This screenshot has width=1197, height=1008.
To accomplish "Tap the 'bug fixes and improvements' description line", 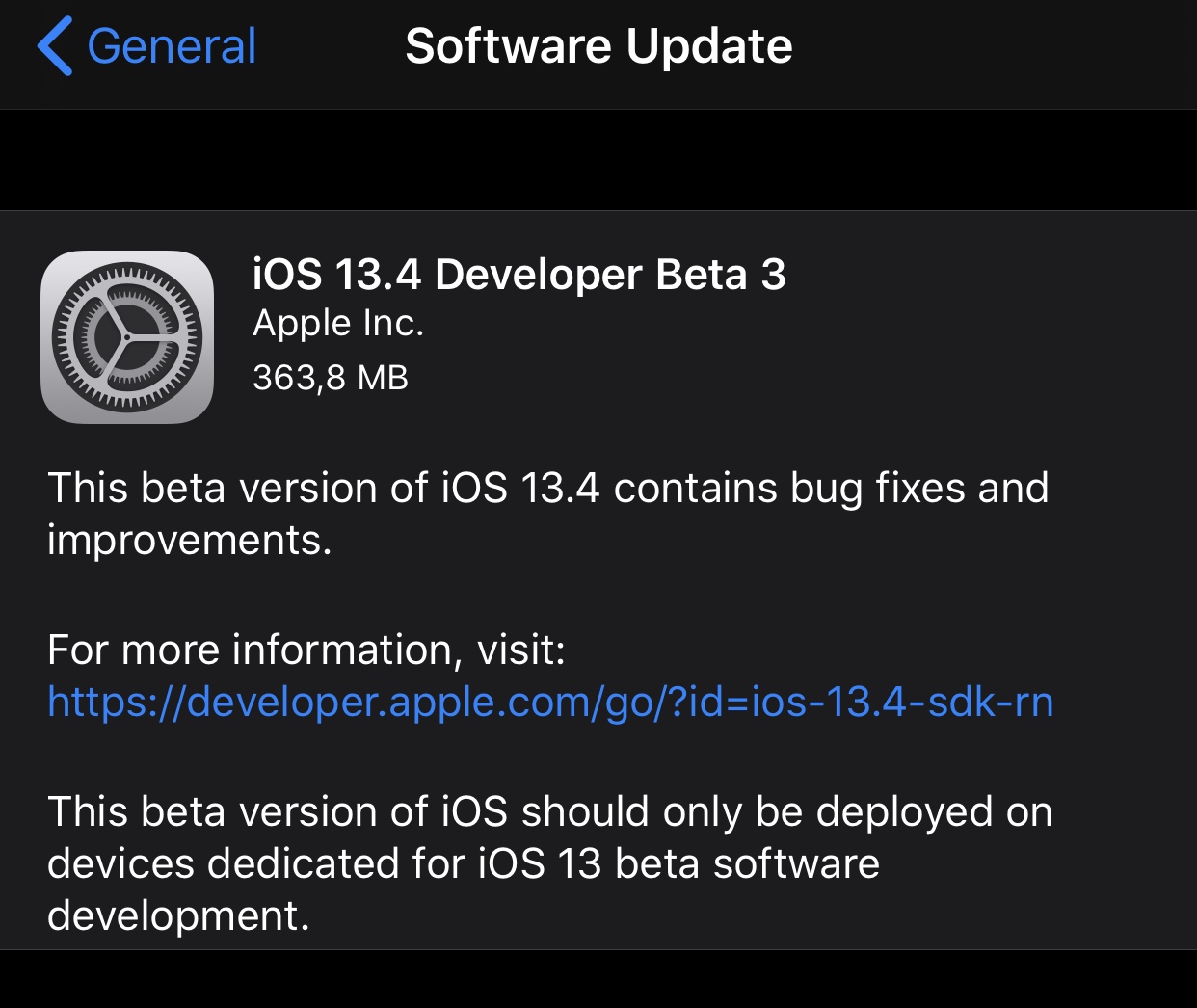I will coord(547,514).
